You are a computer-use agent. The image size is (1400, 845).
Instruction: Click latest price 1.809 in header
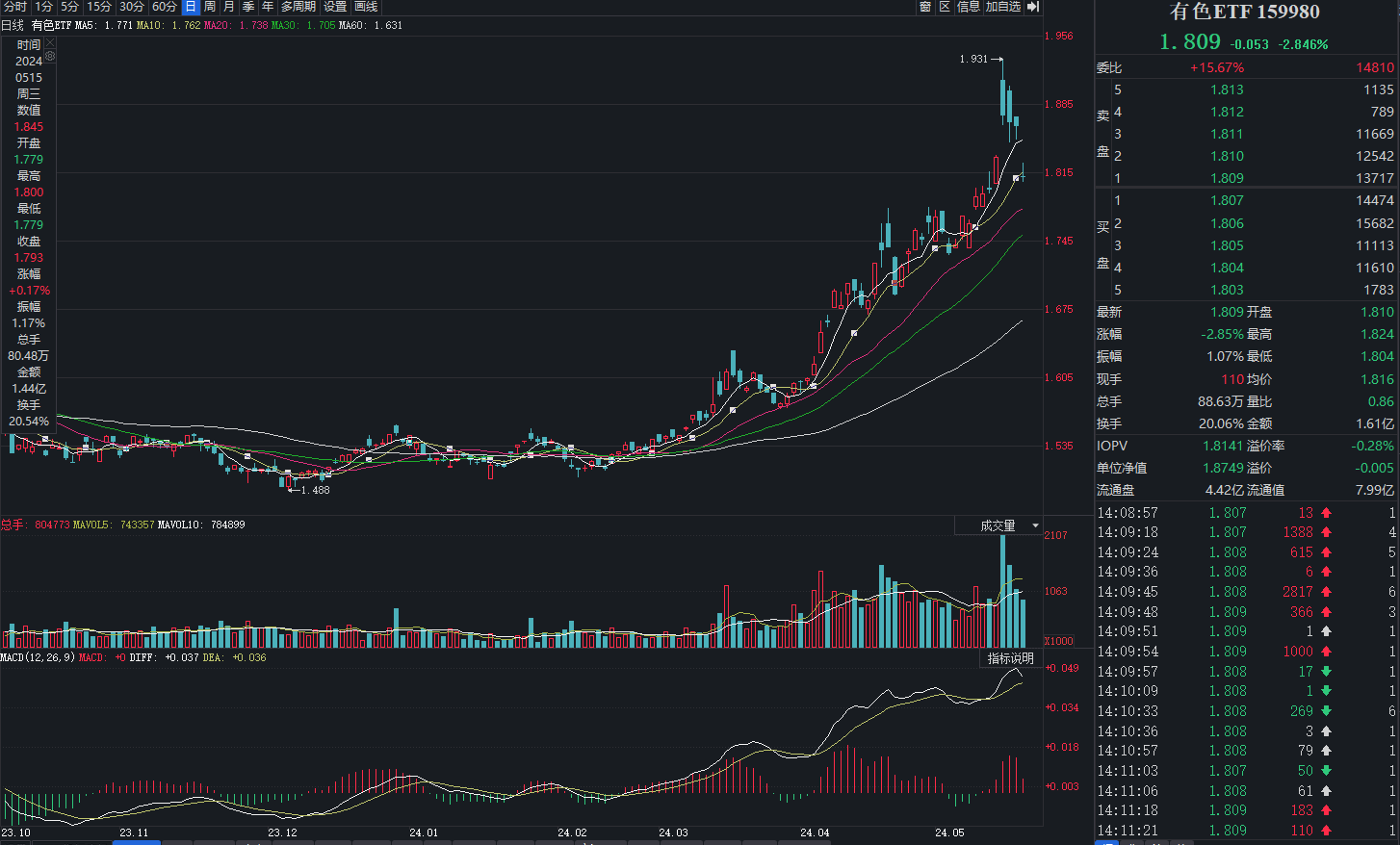(x=1189, y=41)
